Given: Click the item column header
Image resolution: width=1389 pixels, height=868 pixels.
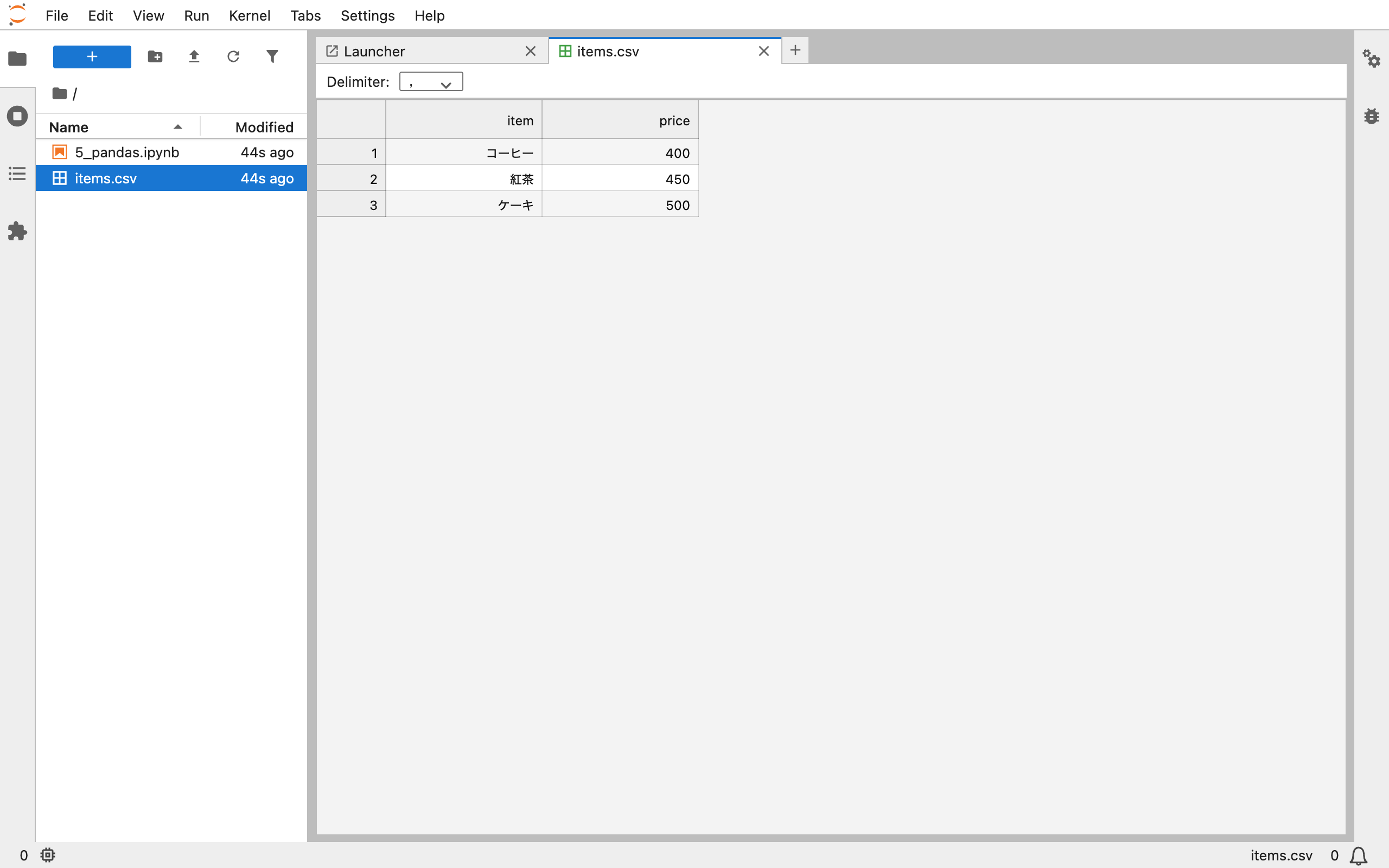Looking at the screenshot, I should pyautogui.click(x=464, y=120).
